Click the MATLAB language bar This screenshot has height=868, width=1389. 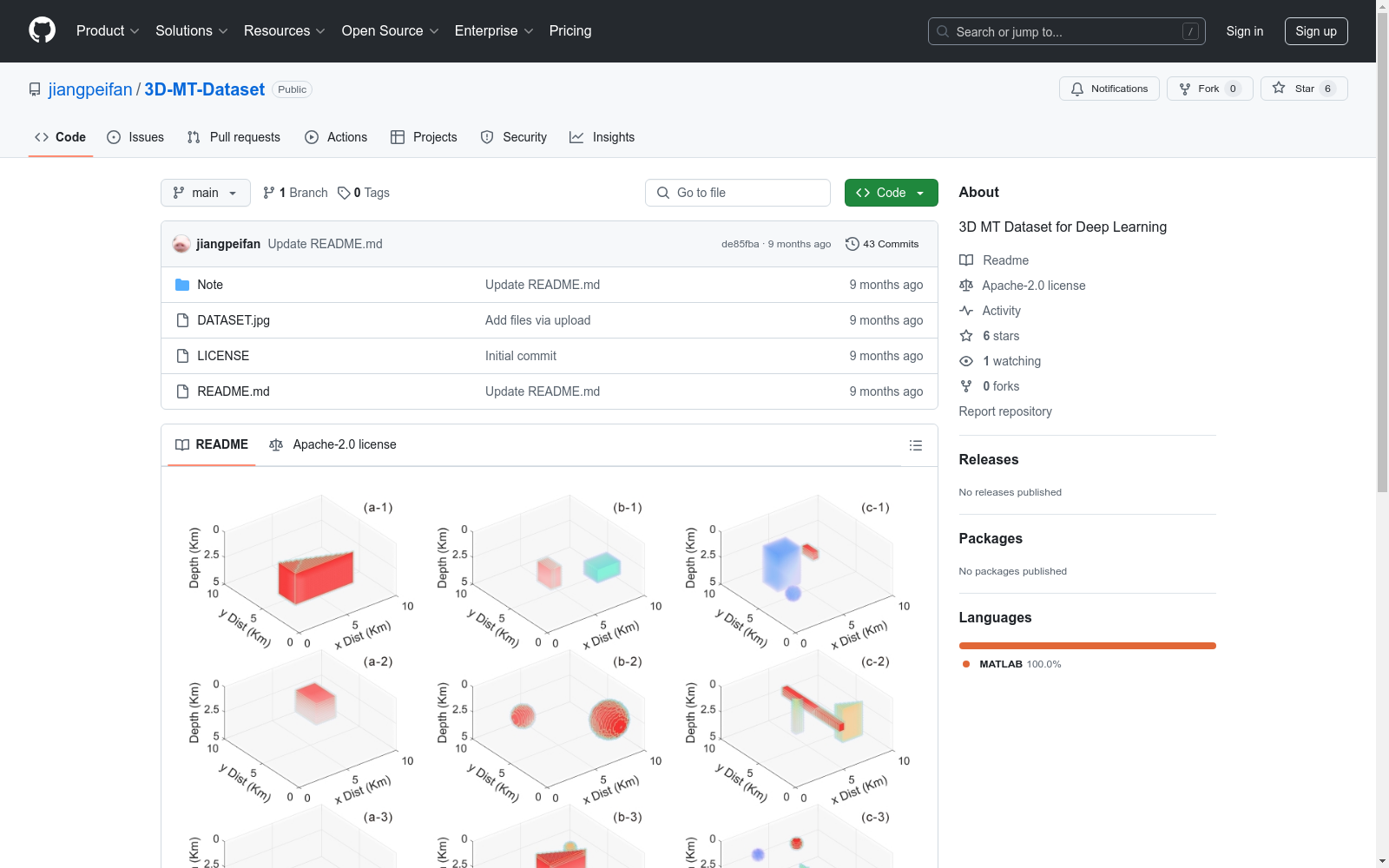tap(1088, 646)
